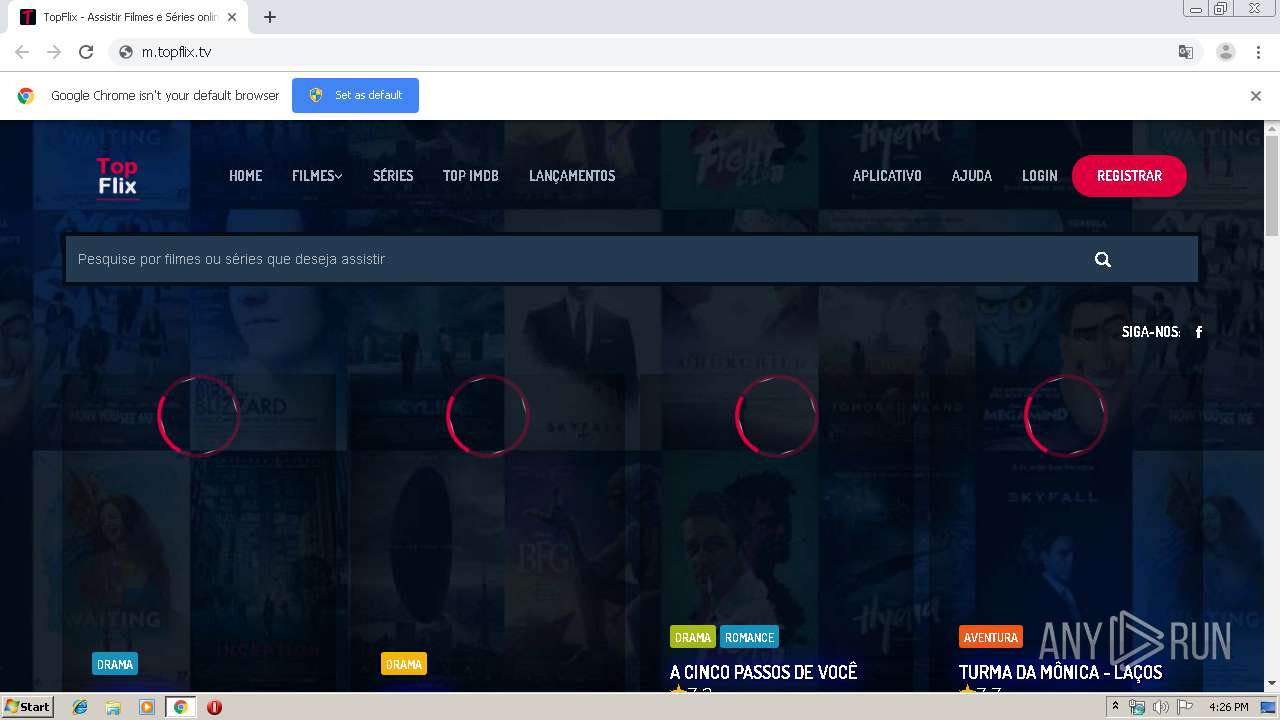Expand the FILMES dropdown menu
Viewport: 1280px width, 720px height.
(x=317, y=176)
